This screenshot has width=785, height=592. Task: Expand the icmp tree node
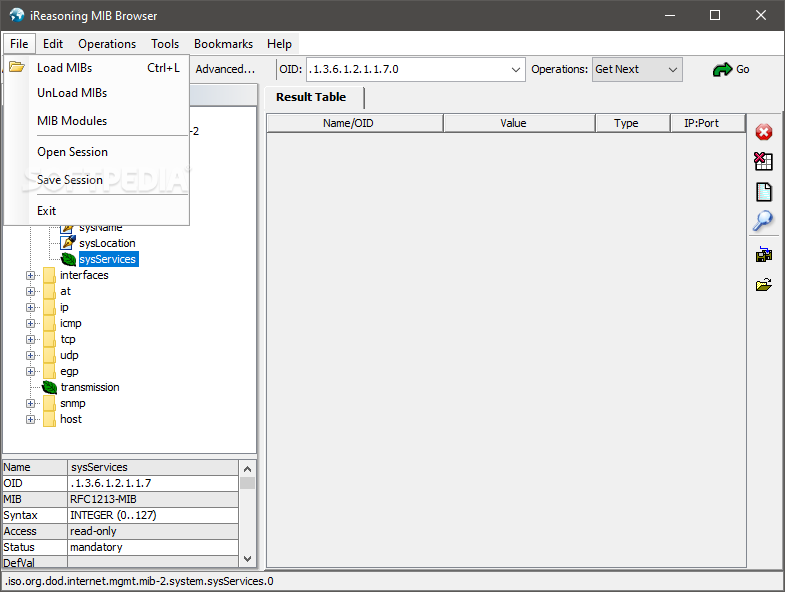(x=31, y=324)
